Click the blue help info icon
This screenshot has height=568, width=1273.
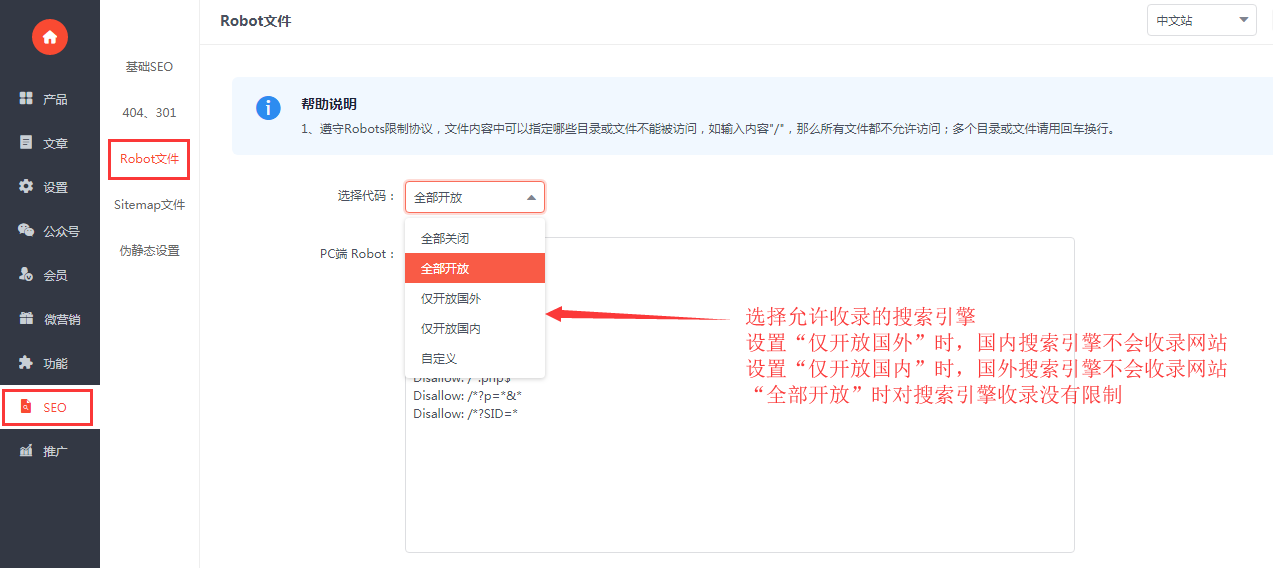pyautogui.click(x=268, y=108)
